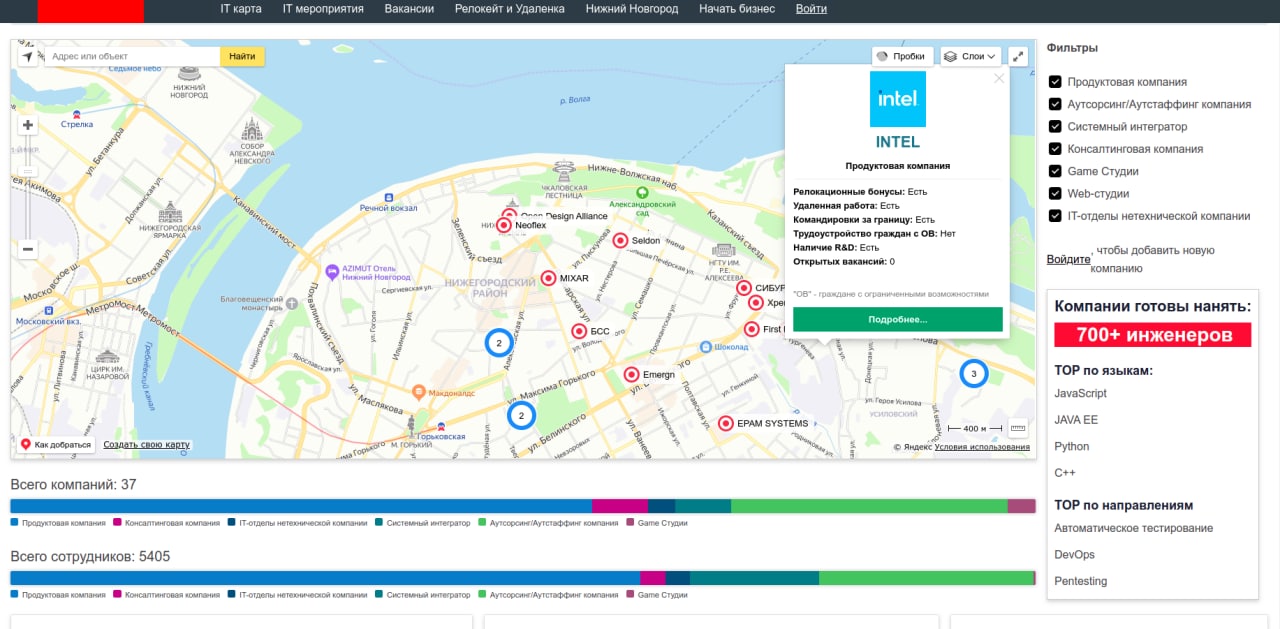Click the Open Design Alliance marker

(x=510, y=214)
